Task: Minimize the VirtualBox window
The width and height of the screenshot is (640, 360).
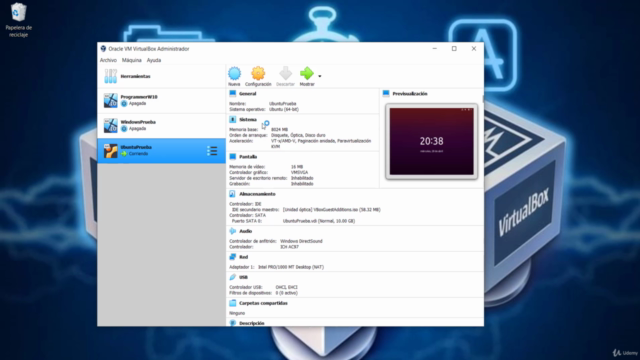Action: (435, 49)
